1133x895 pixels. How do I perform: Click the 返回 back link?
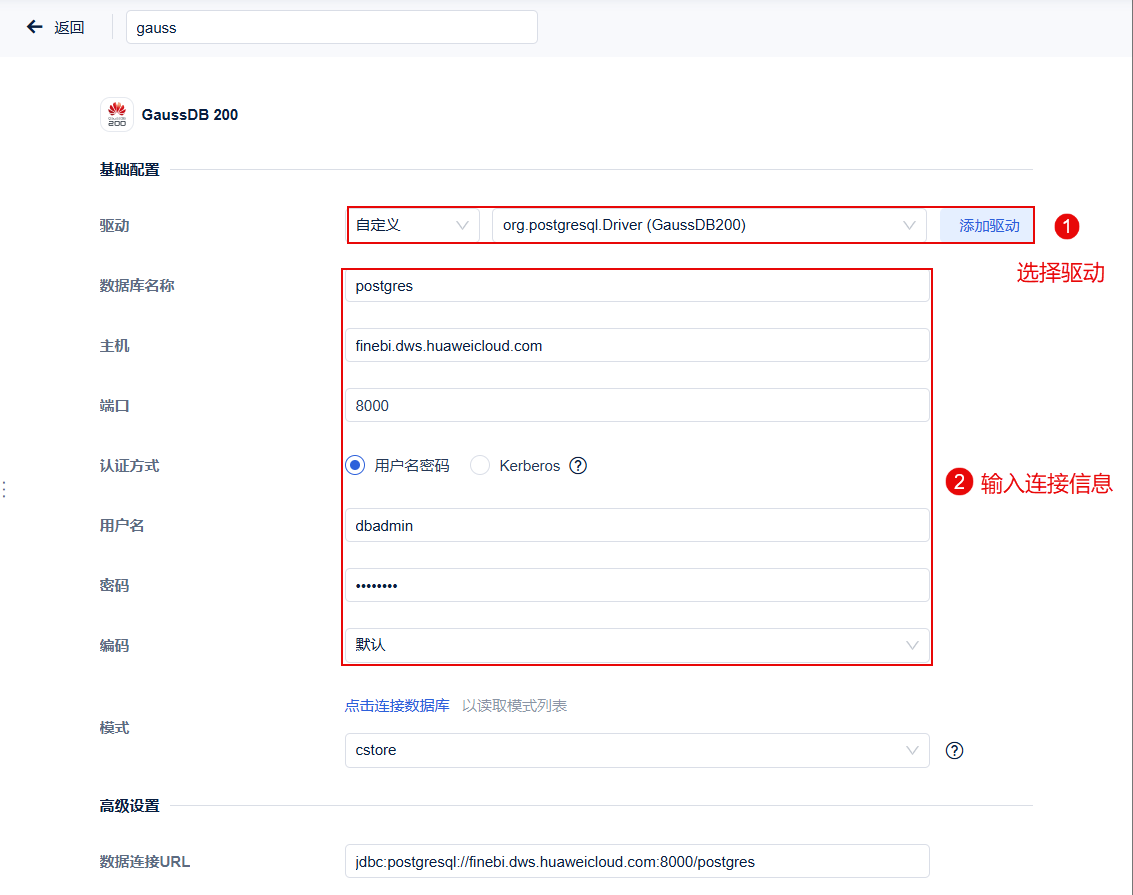69,27
